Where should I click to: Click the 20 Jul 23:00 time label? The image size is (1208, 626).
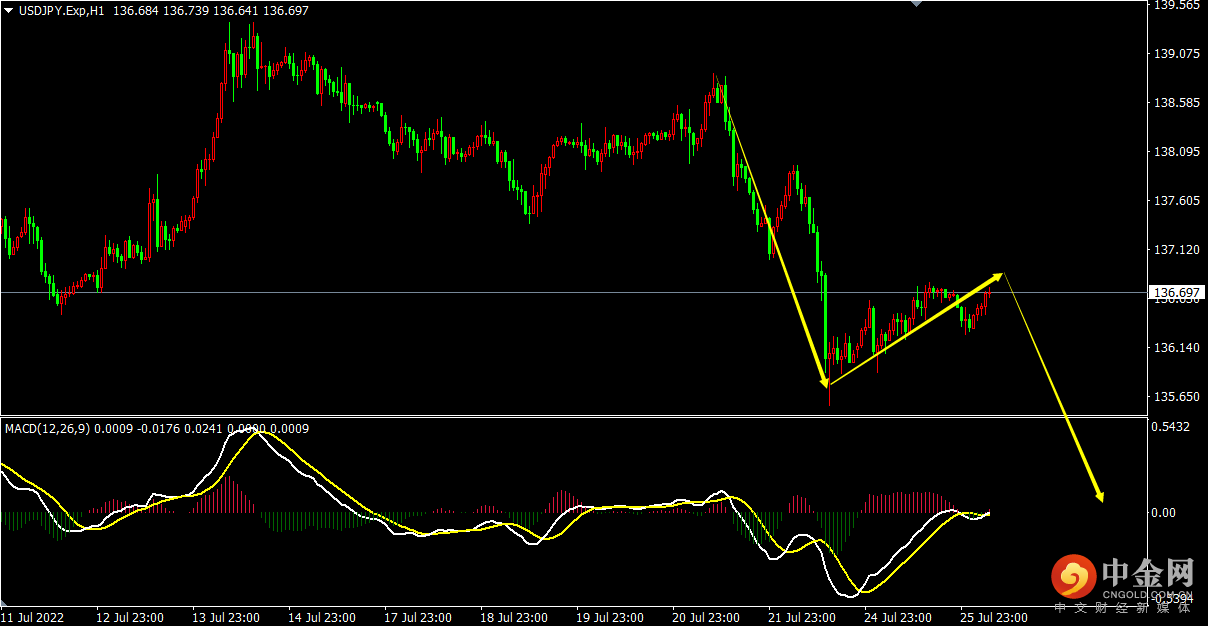click(706, 617)
